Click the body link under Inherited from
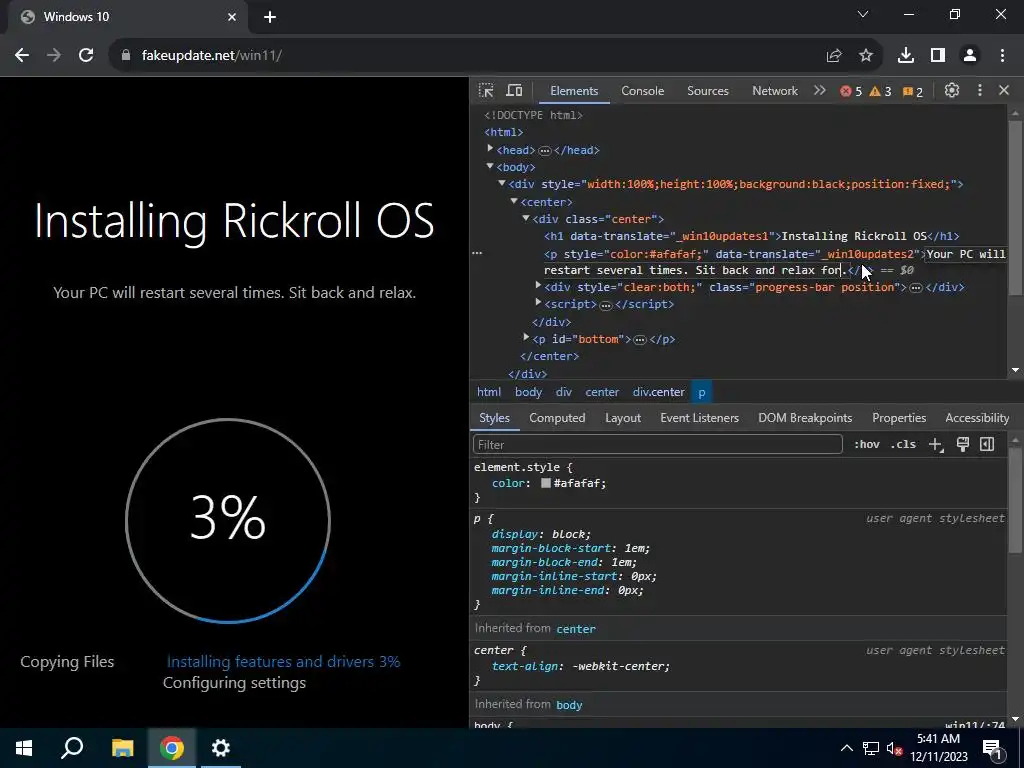Screen dimensions: 1024x768 point(569,705)
